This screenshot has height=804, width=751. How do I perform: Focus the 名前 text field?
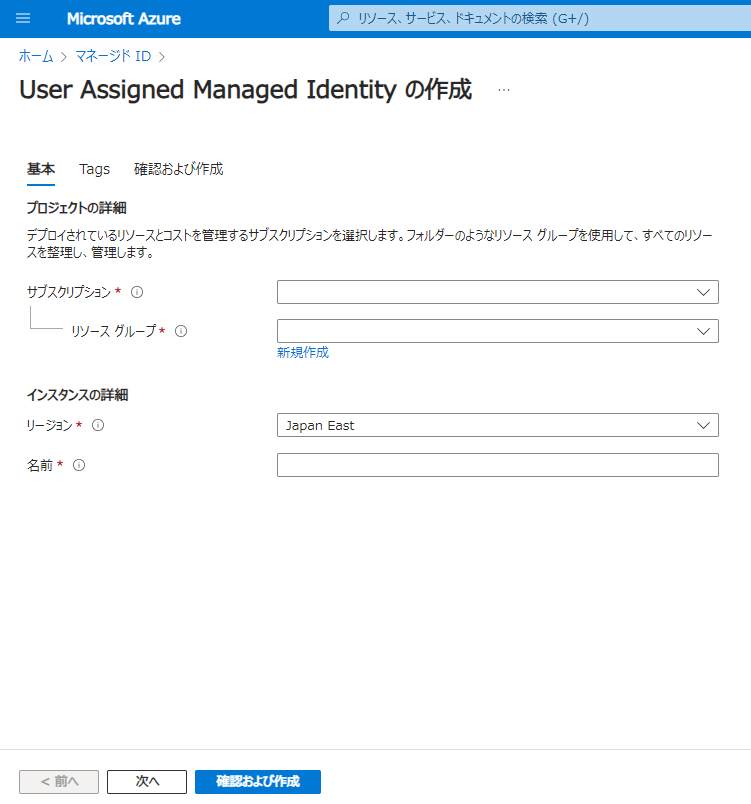click(498, 465)
